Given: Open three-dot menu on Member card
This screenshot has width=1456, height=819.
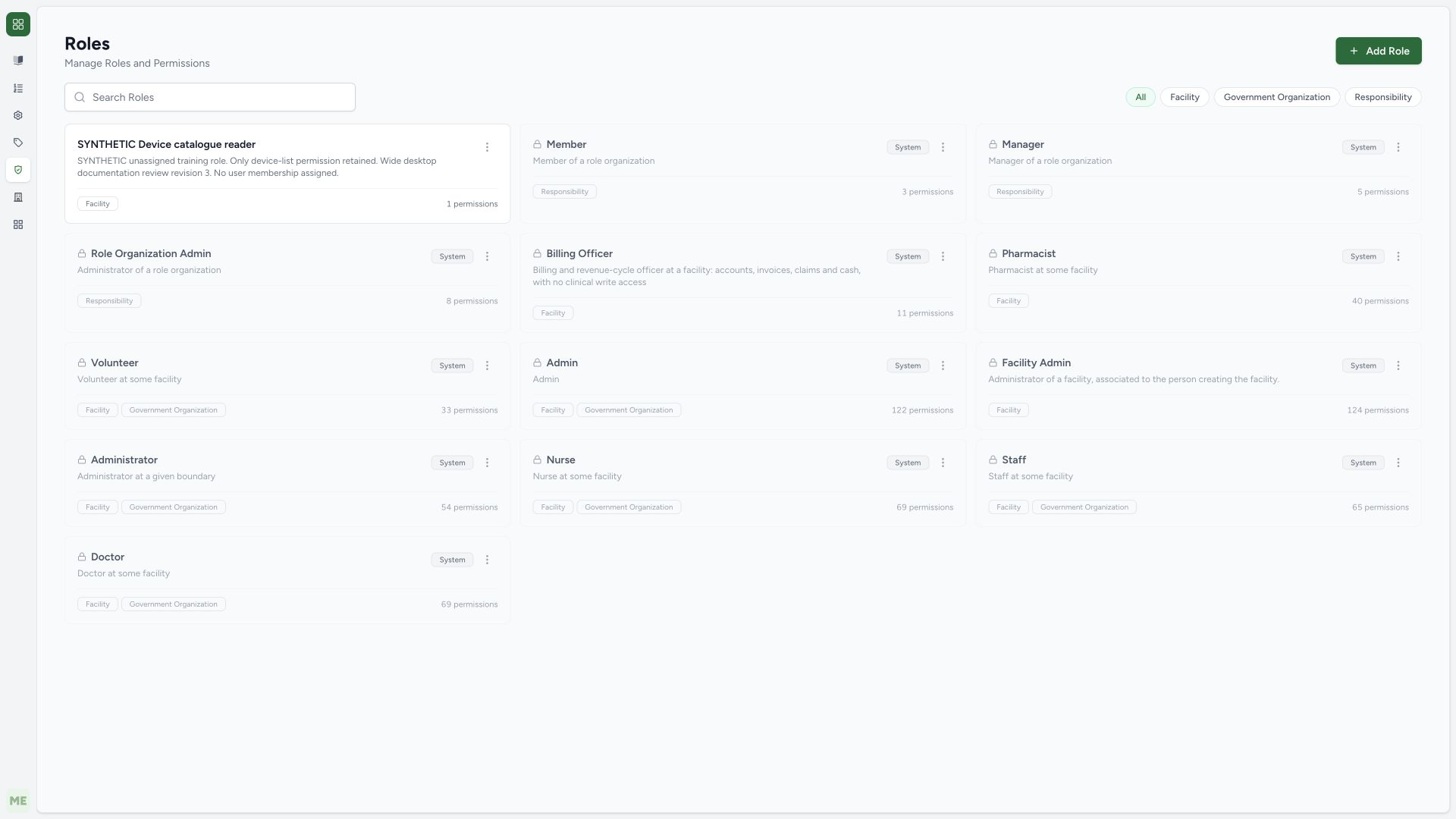Looking at the screenshot, I should click(x=943, y=147).
